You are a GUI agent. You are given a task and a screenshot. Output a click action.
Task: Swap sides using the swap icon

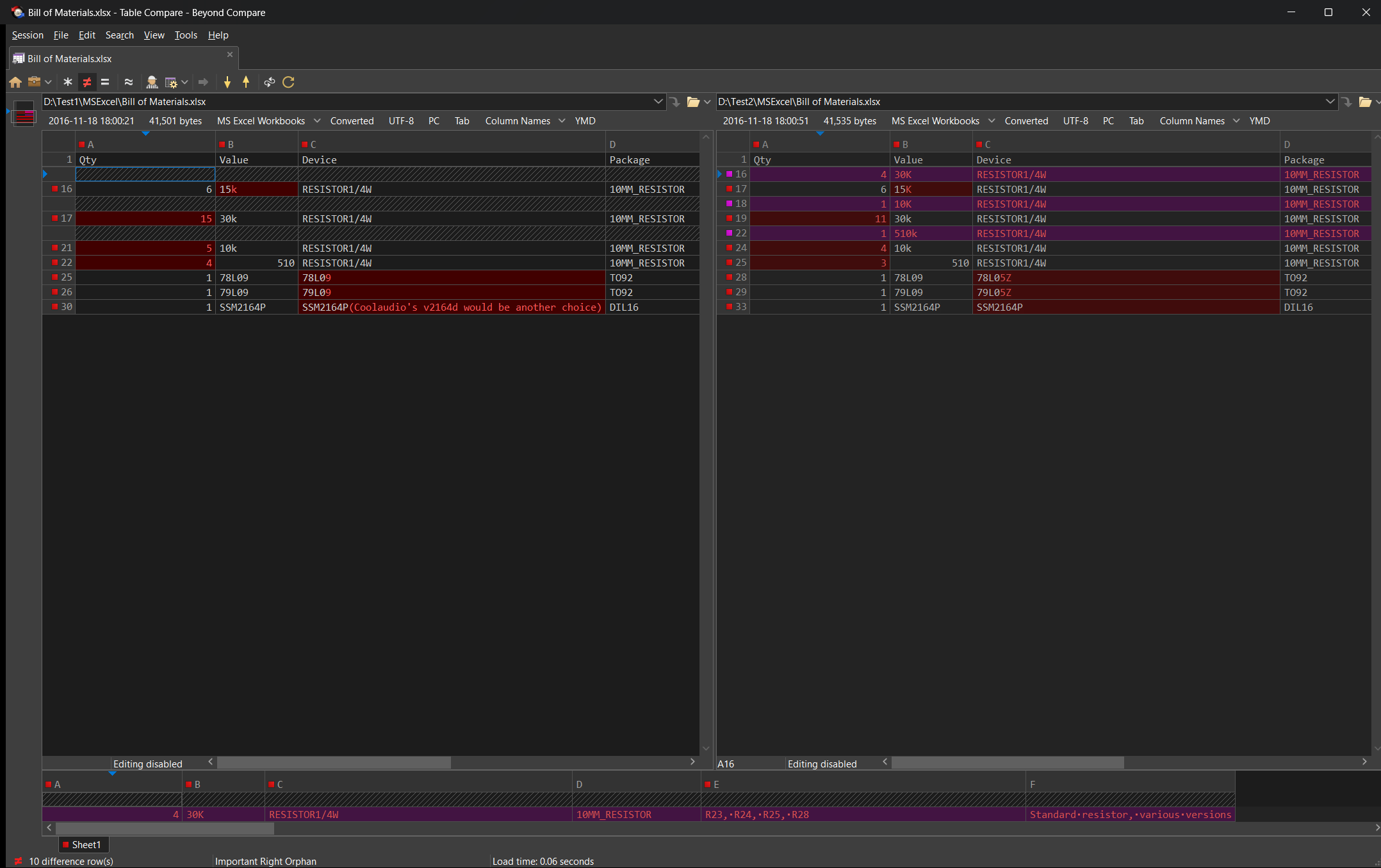pyautogui.click(x=270, y=82)
